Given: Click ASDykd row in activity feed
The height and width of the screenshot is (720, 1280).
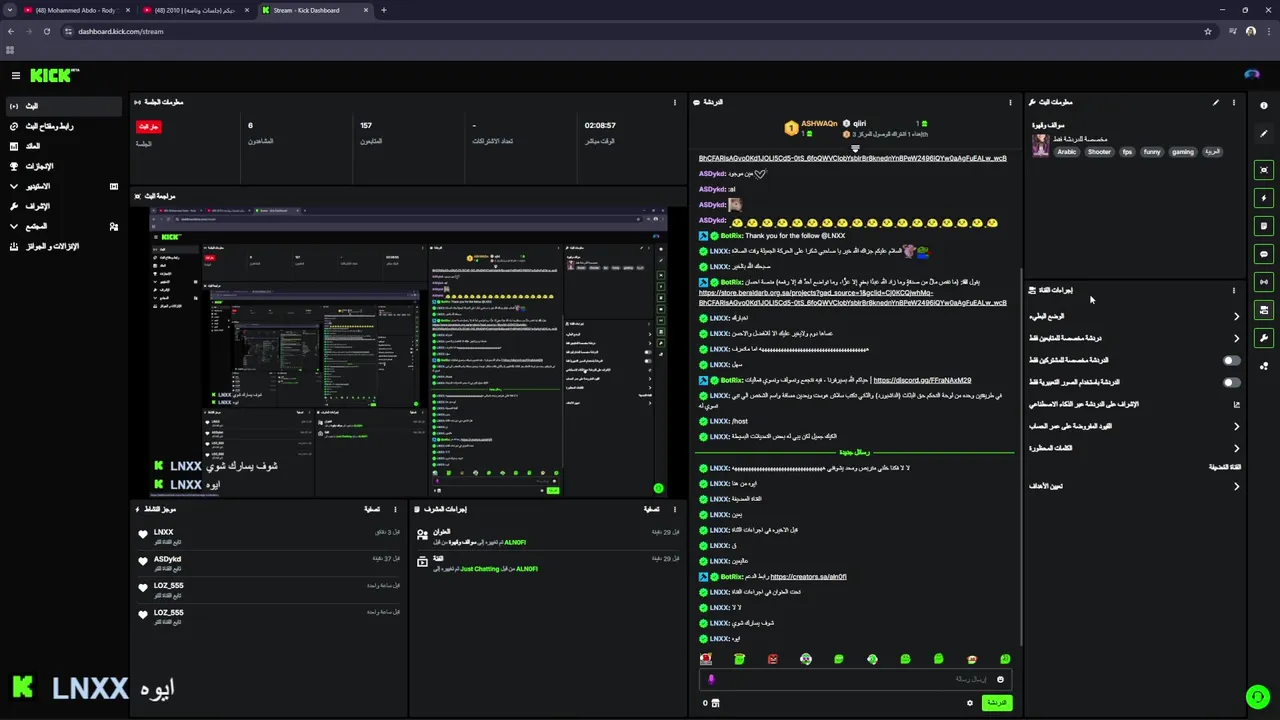Looking at the screenshot, I should 270,563.
